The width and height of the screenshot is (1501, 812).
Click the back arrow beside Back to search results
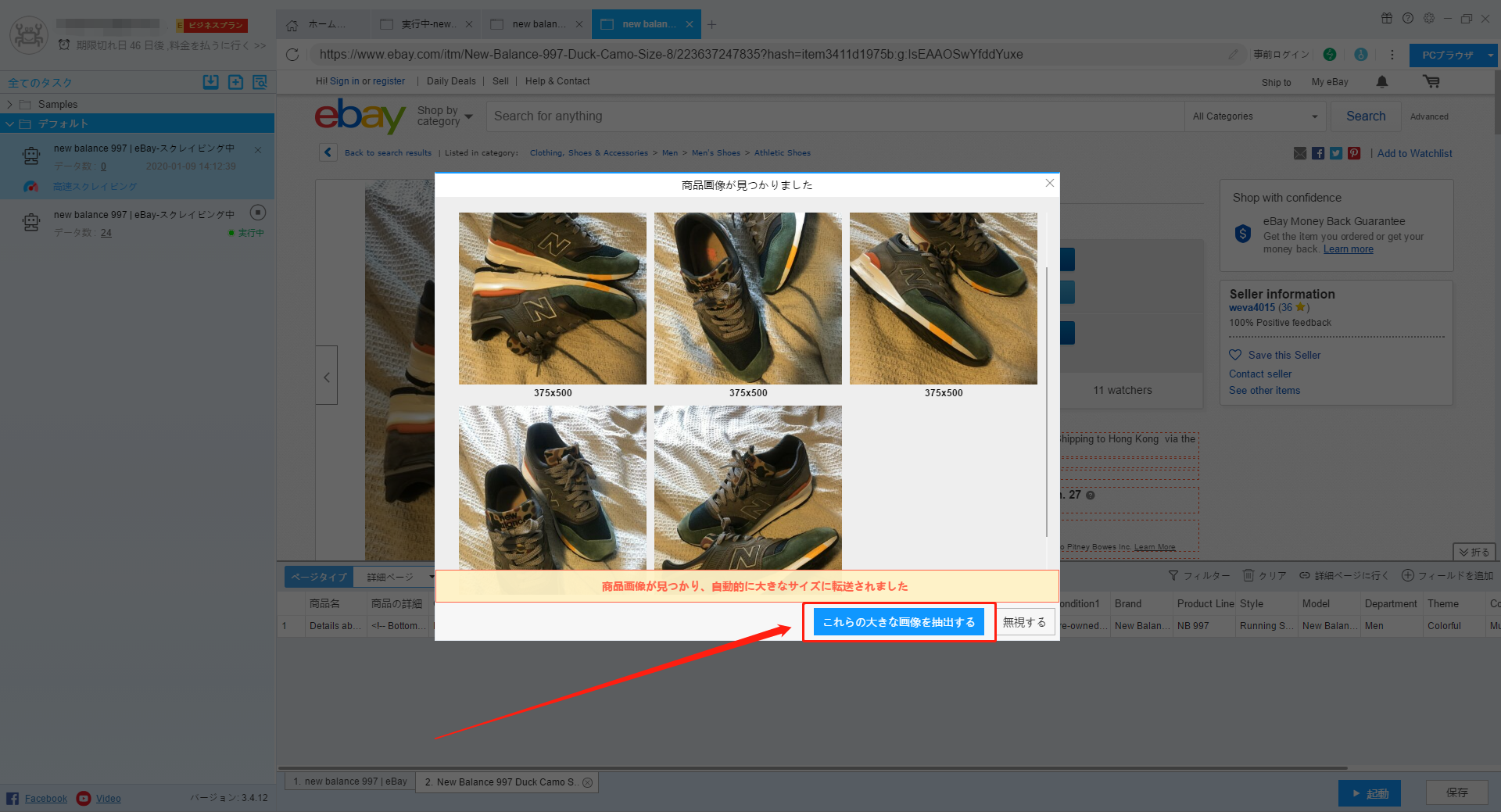[328, 152]
